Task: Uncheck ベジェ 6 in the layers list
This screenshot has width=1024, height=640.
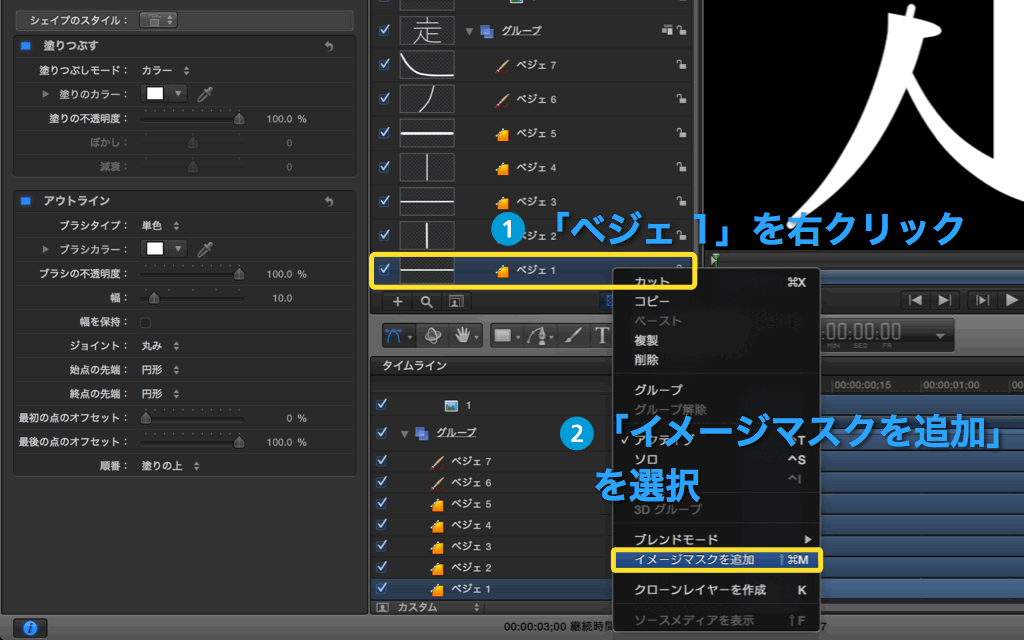Action: [384, 98]
